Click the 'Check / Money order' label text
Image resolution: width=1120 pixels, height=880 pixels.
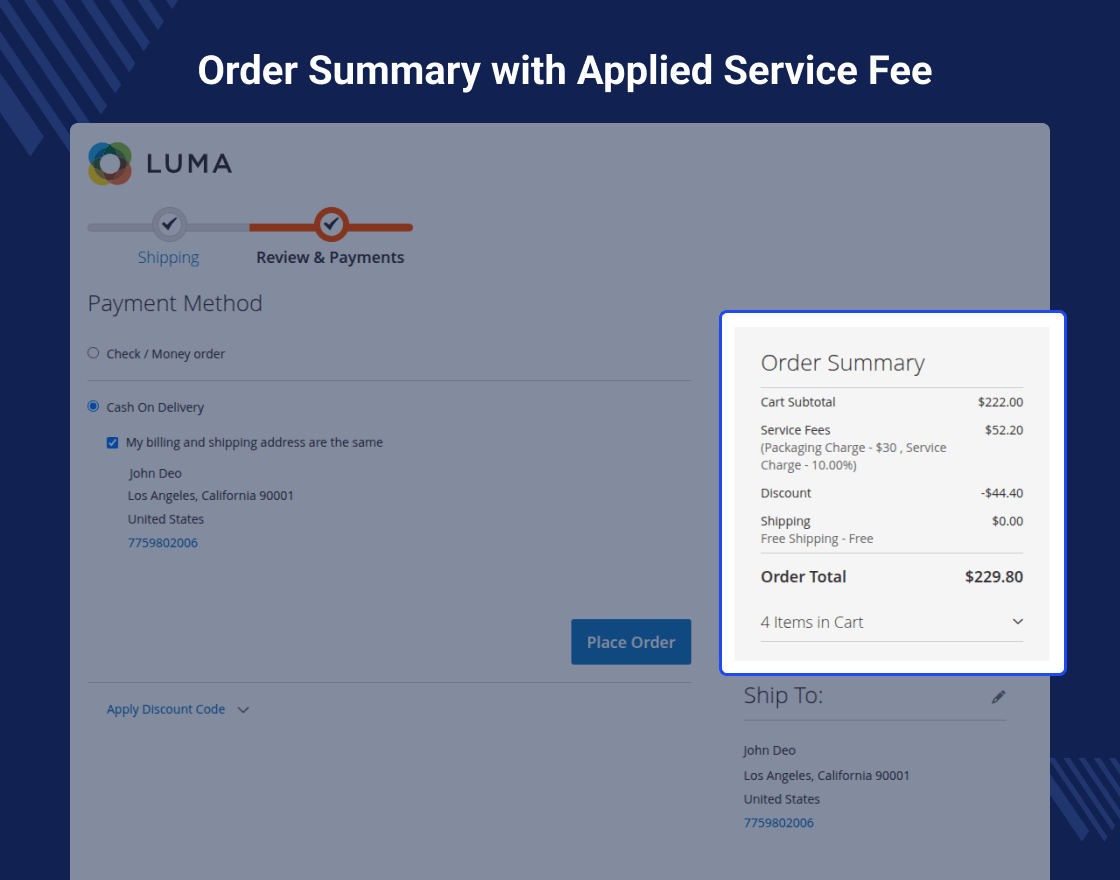coord(166,354)
